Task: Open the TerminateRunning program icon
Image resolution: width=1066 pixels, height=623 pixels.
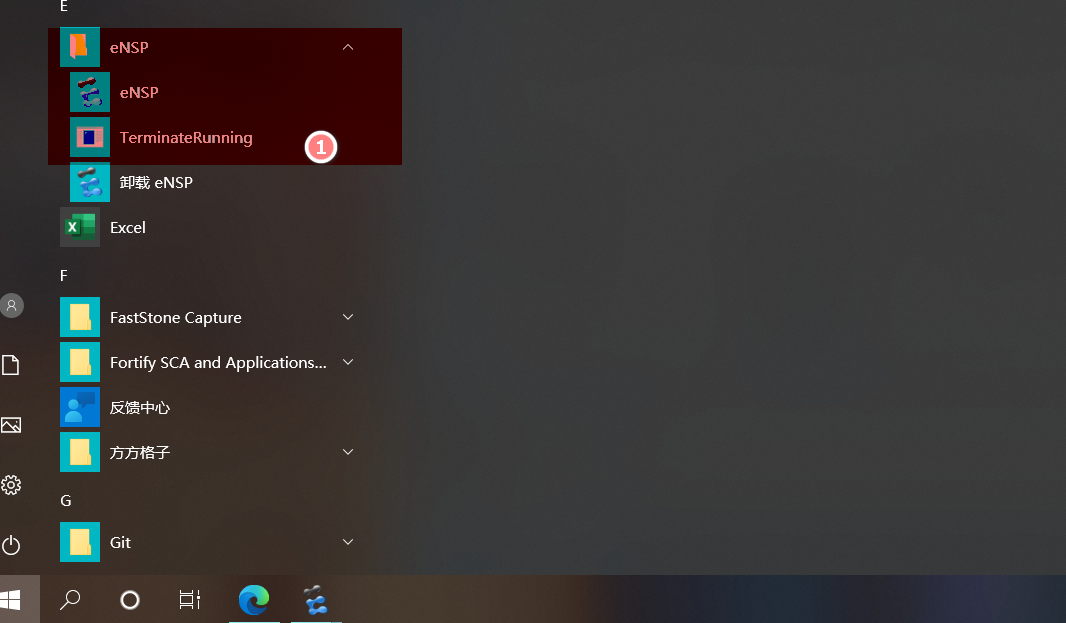Action: coord(90,137)
